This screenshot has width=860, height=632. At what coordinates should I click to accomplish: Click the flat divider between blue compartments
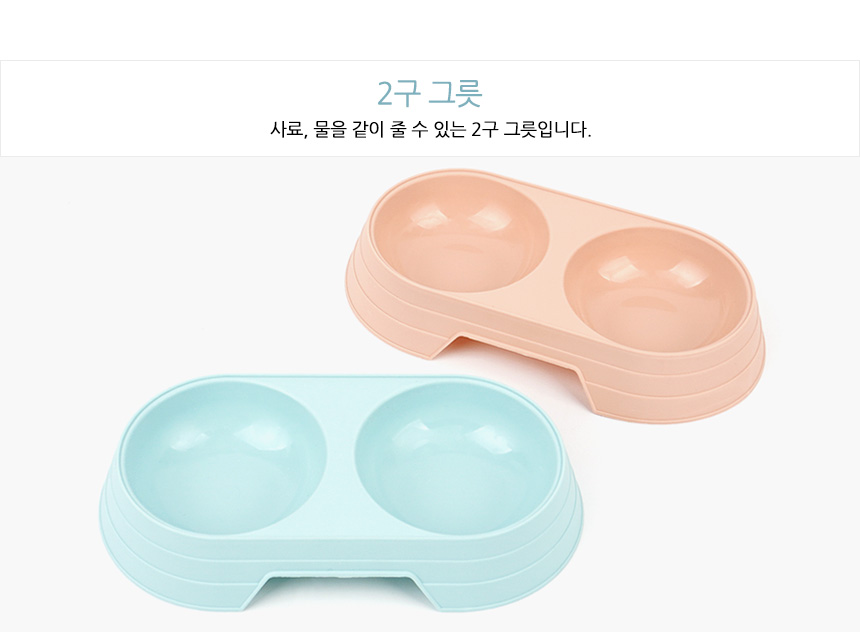click(341, 461)
